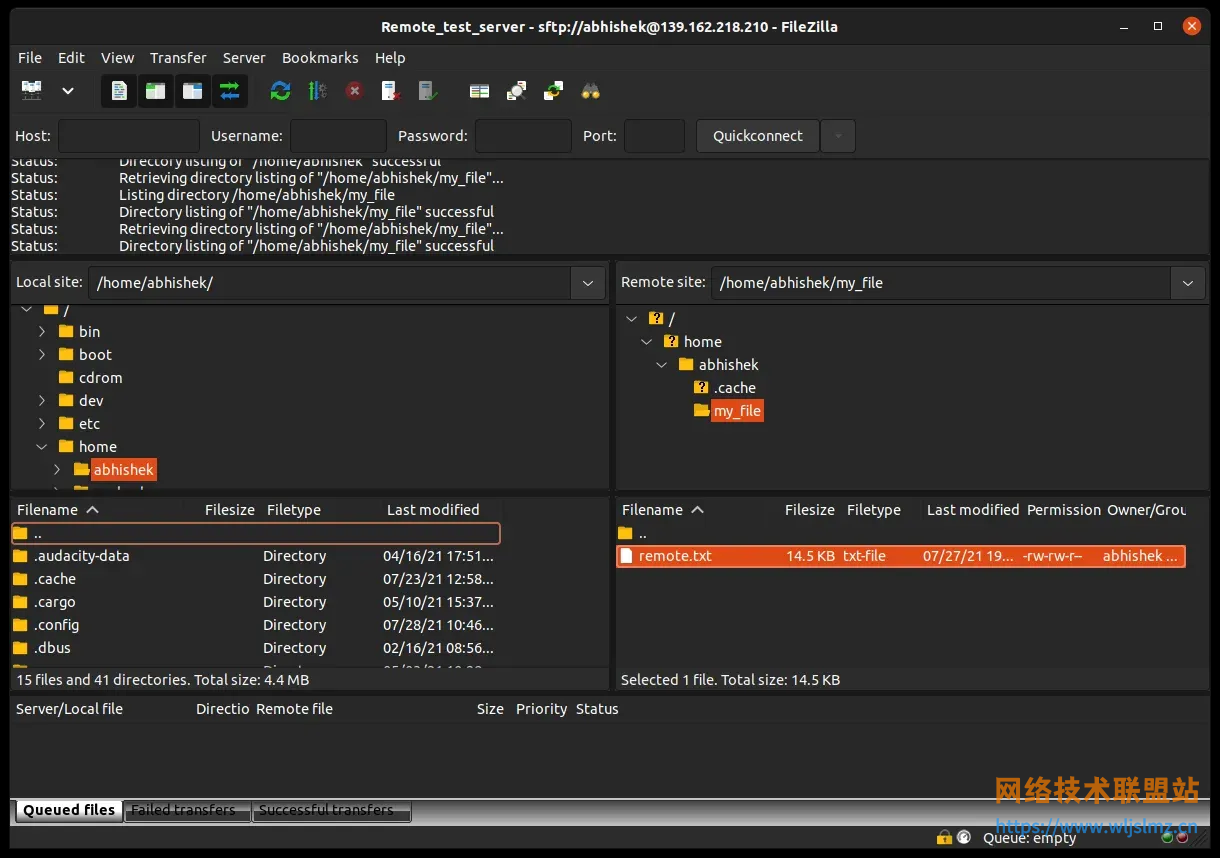
Task: Expand the local dev folder
Action: [42, 400]
